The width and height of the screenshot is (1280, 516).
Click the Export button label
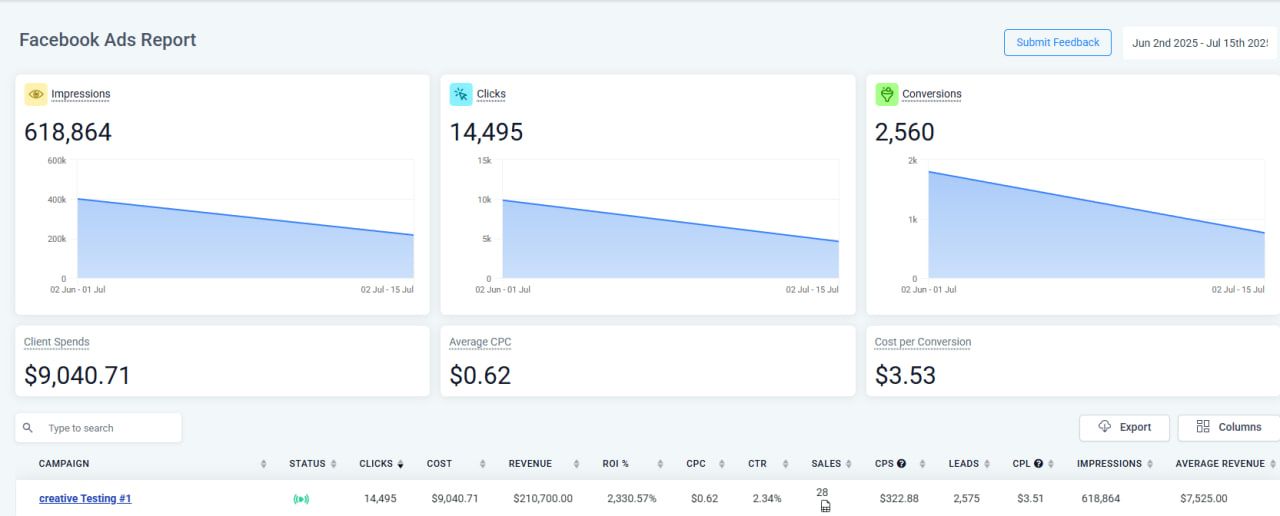1135,427
